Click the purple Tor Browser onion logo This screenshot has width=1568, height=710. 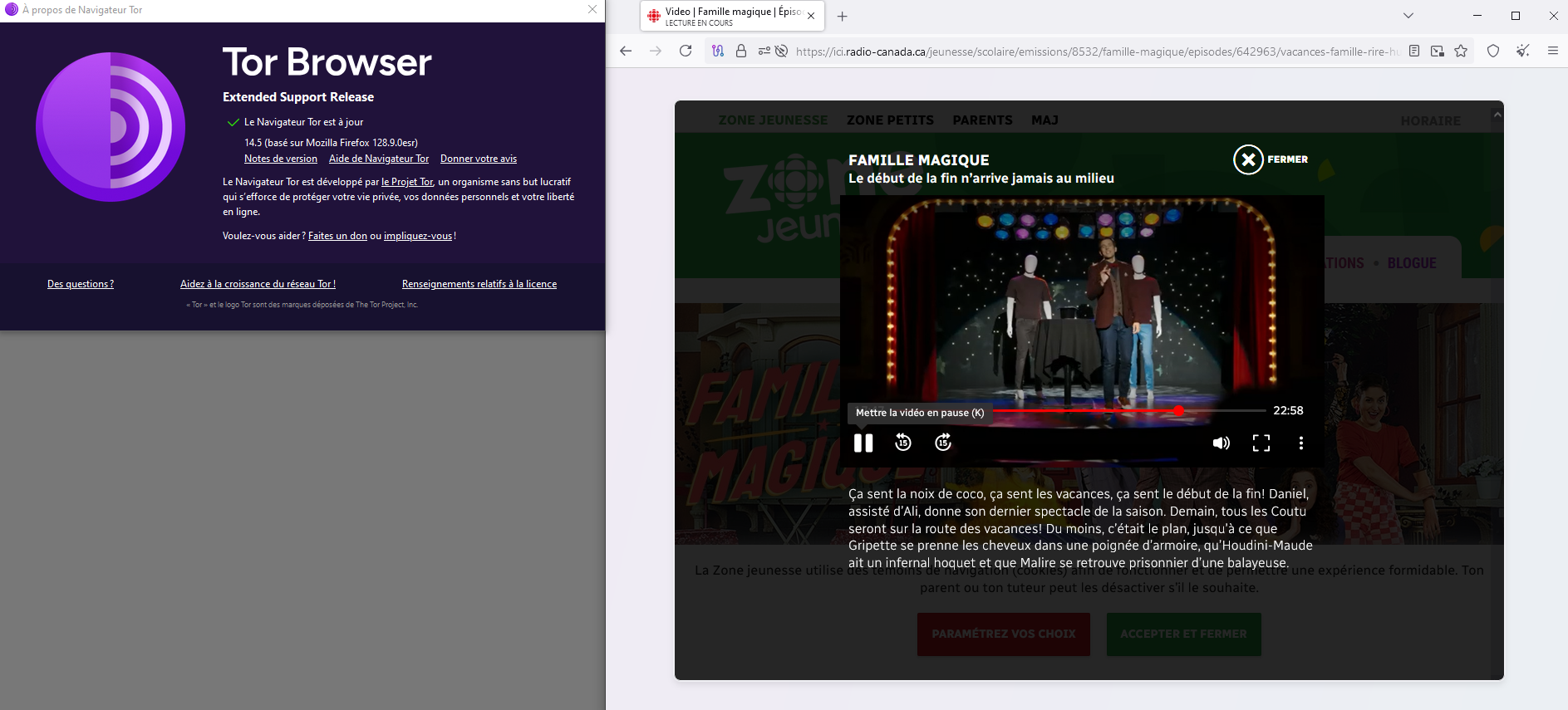[x=111, y=127]
